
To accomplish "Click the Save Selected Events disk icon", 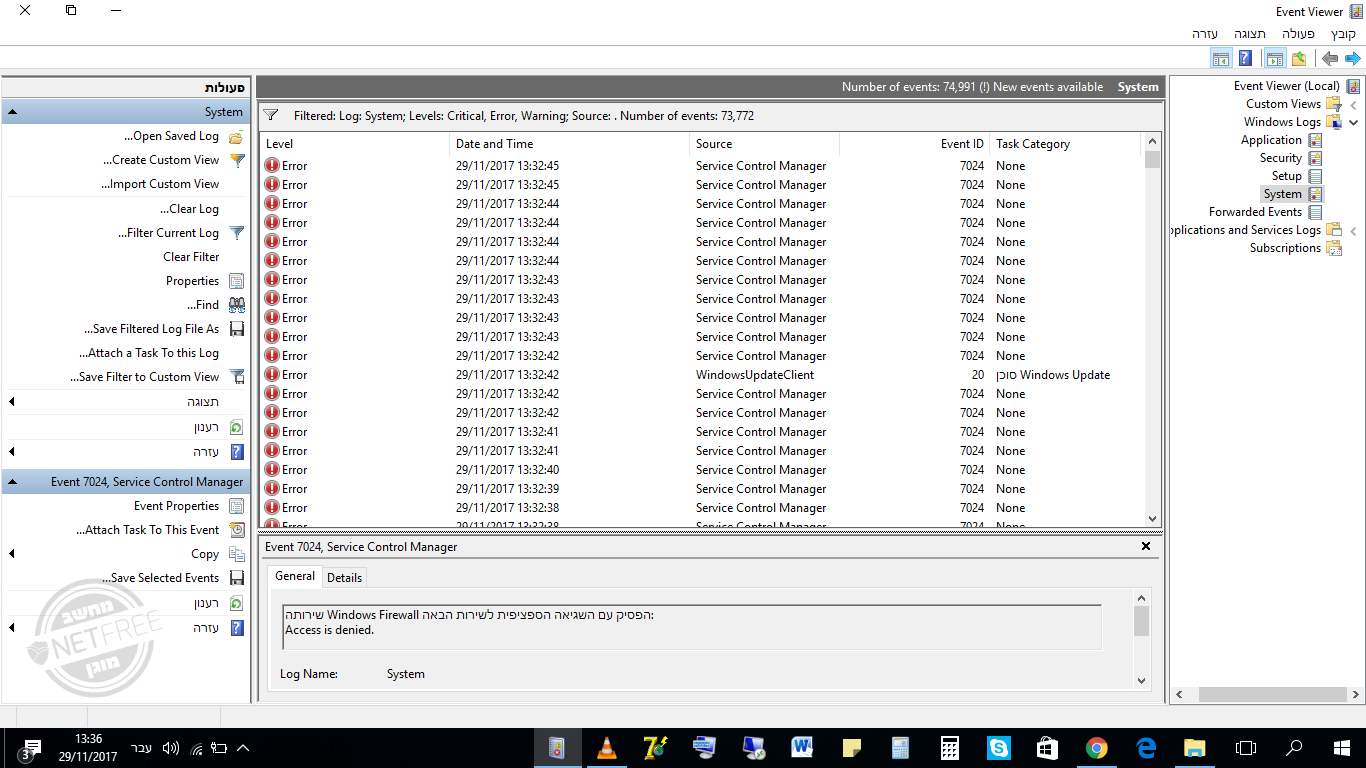I will 236,578.
